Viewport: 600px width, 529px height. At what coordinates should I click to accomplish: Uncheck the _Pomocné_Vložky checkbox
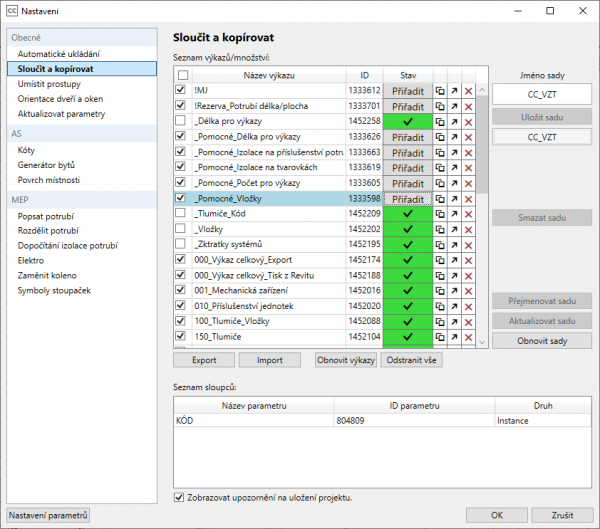coord(180,198)
